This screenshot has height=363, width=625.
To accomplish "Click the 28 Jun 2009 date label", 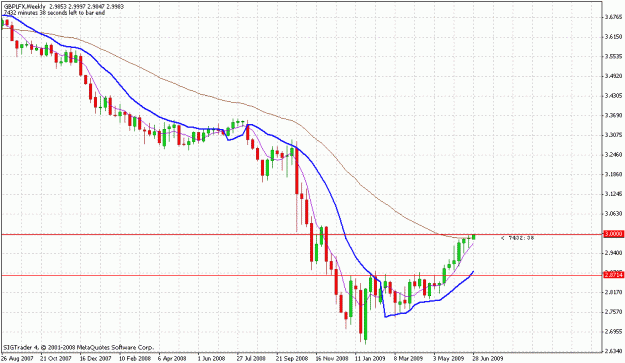I will click(x=487, y=359).
